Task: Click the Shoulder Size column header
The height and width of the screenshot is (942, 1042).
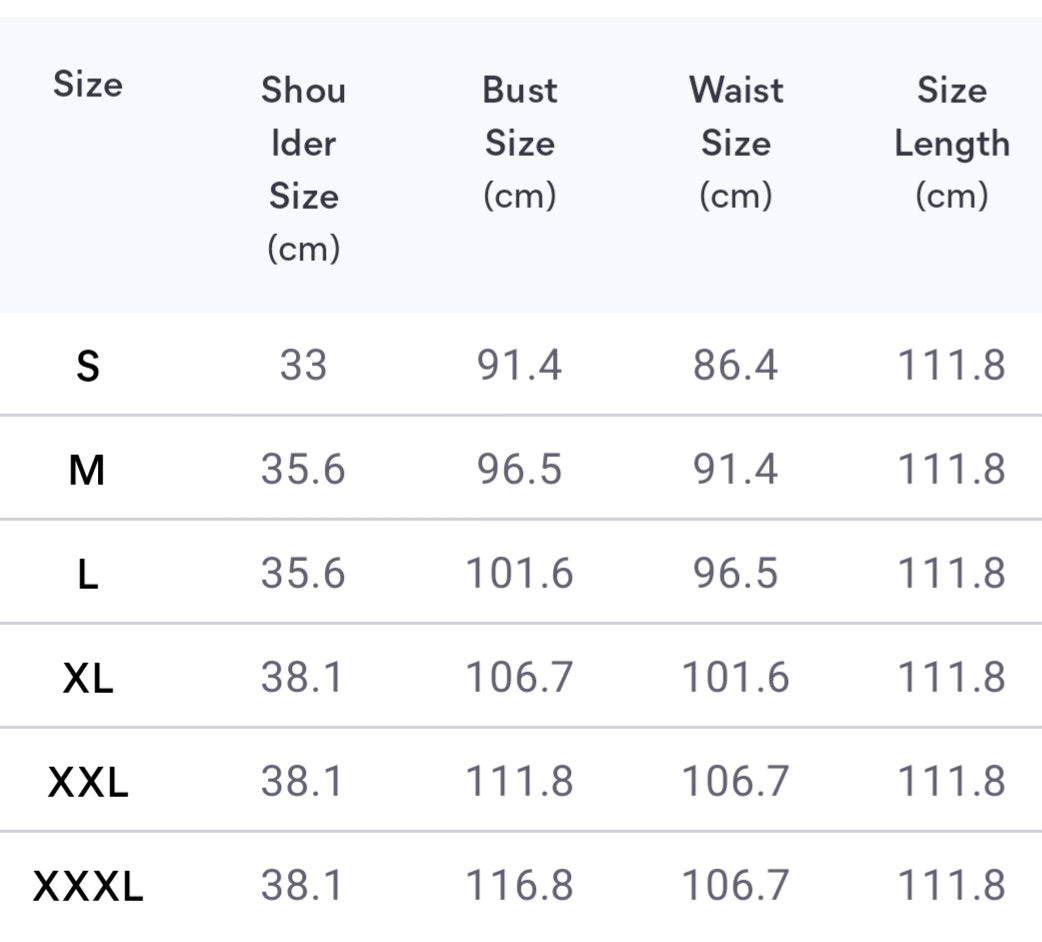Action: 303,168
